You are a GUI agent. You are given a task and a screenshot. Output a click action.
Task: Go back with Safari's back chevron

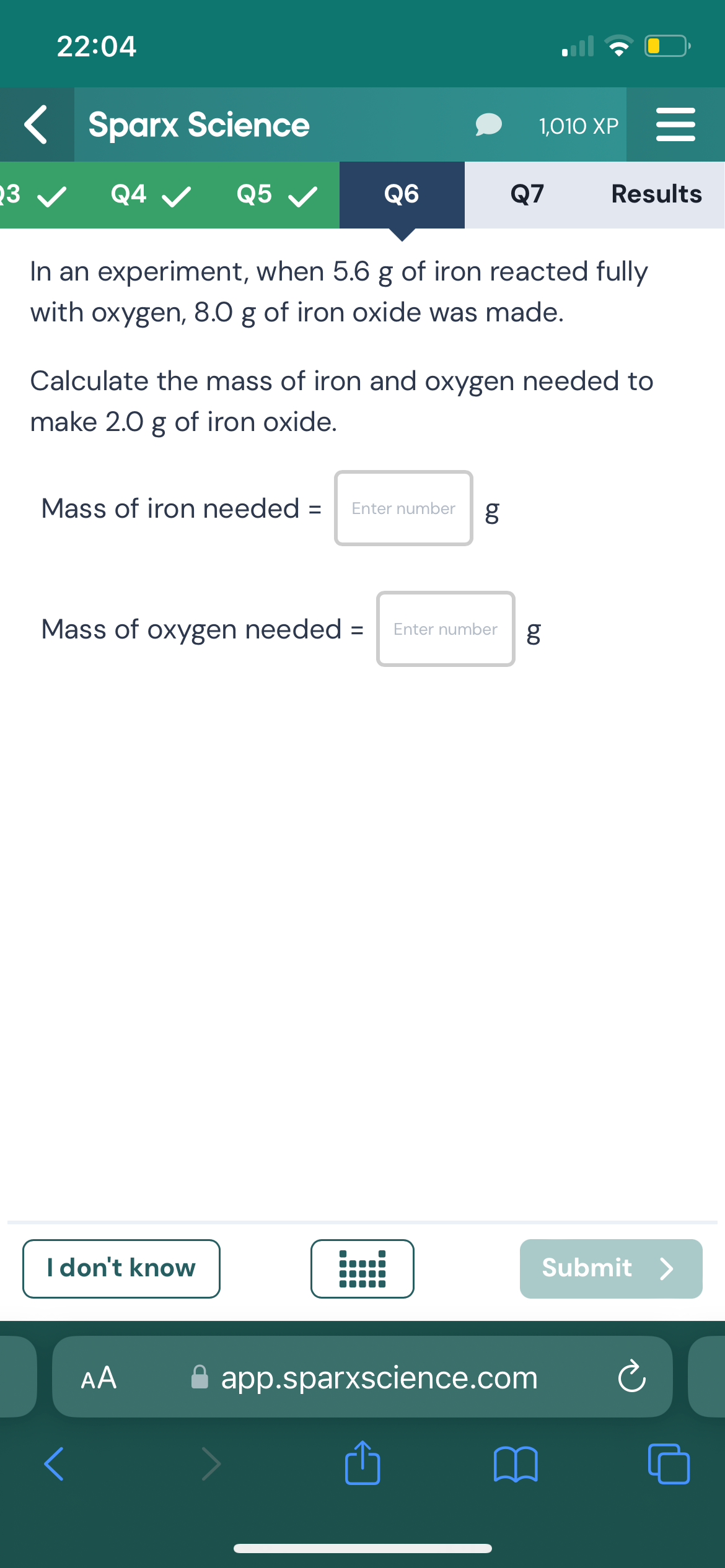pos(55,1464)
